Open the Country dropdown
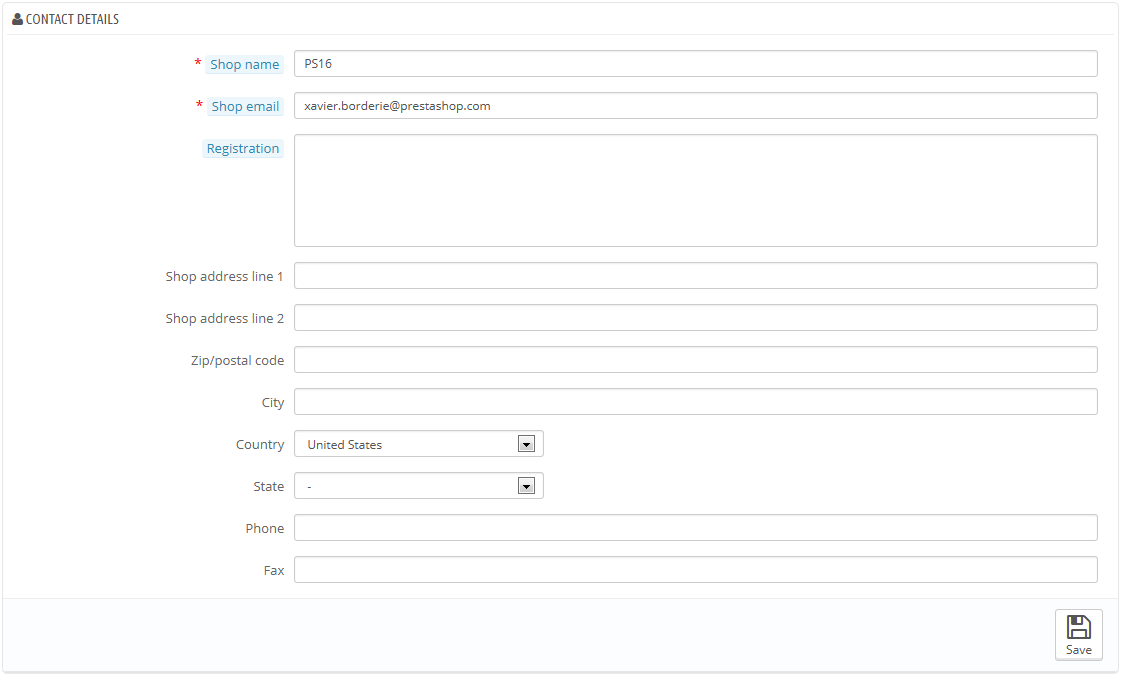 pyautogui.click(x=419, y=444)
